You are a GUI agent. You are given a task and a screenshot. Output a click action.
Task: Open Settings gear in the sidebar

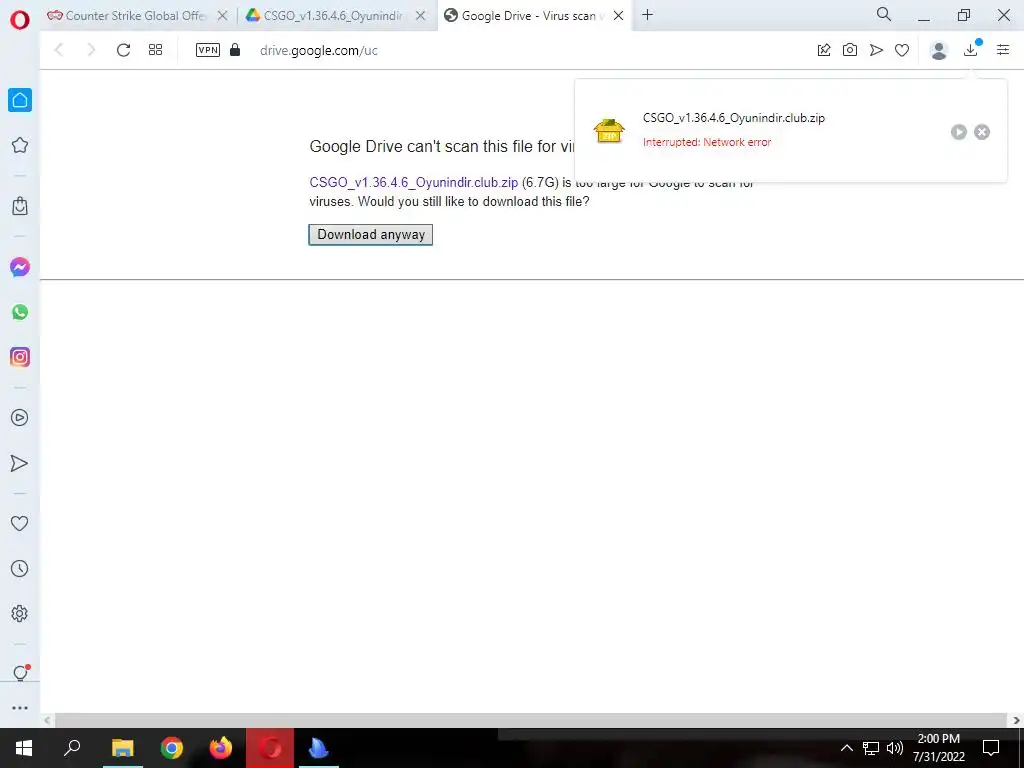(20, 613)
